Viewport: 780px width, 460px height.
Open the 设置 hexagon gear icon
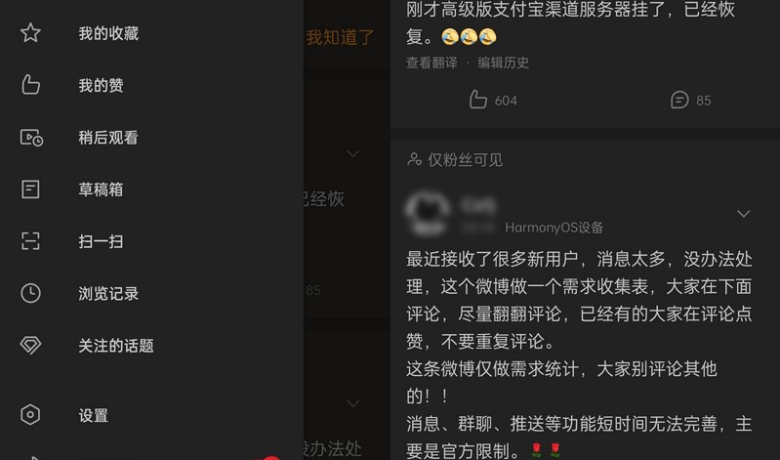[30, 415]
